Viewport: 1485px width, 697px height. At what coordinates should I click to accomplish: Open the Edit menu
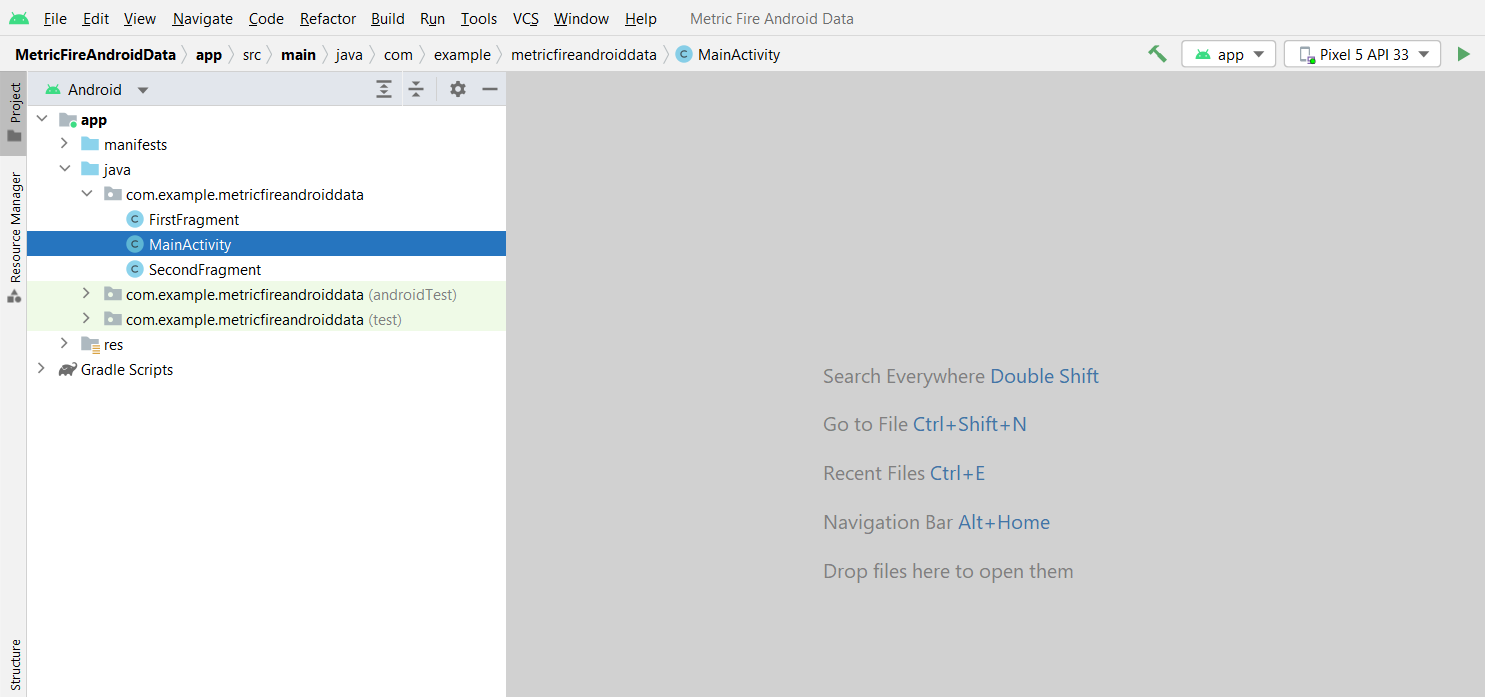point(96,18)
